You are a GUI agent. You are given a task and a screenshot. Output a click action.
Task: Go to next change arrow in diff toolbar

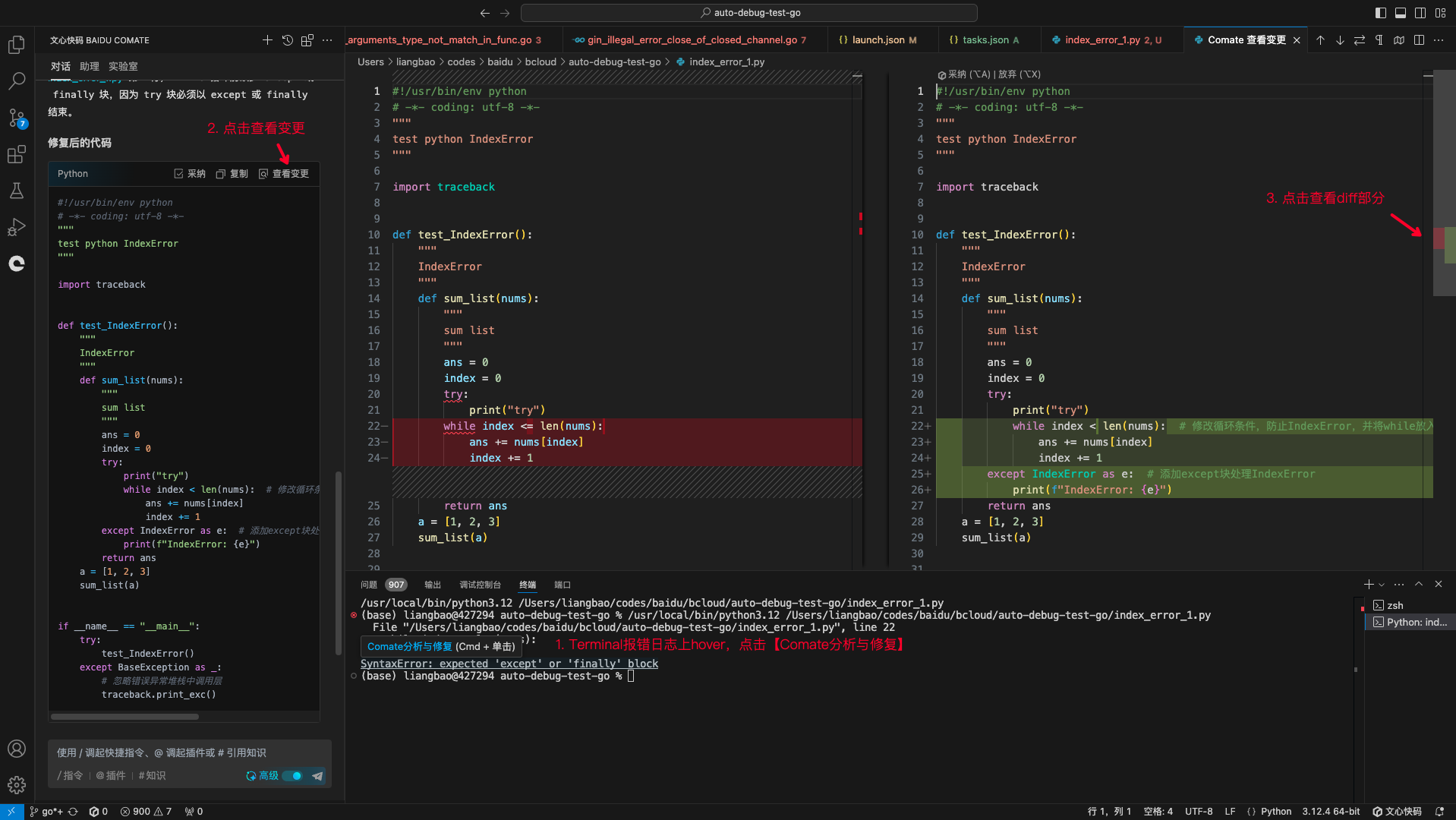[x=1340, y=40]
